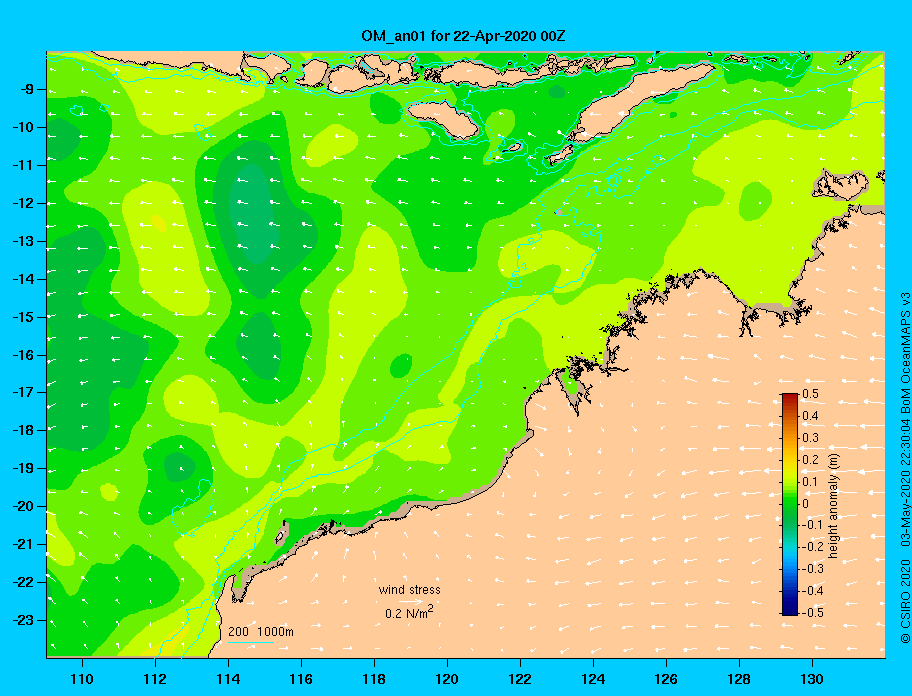Click the longitude label 120
The width and height of the screenshot is (912, 696).
(x=447, y=679)
